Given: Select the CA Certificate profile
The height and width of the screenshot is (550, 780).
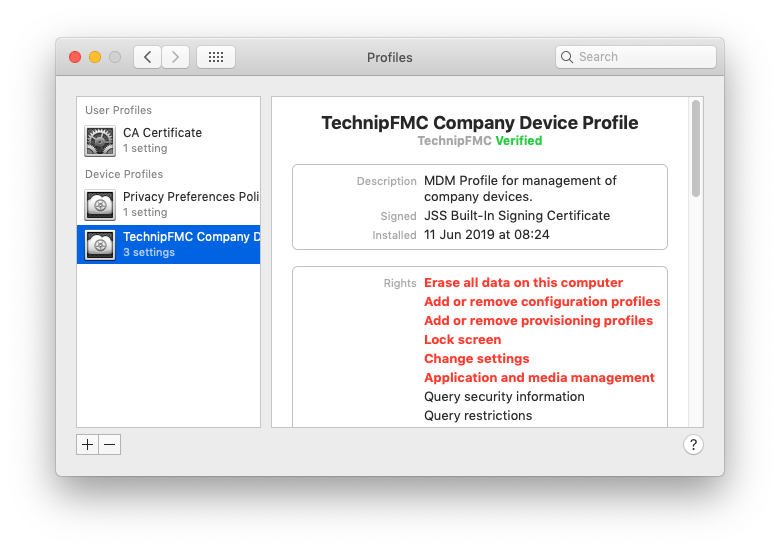Looking at the screenshot, I should pos(169,141).
